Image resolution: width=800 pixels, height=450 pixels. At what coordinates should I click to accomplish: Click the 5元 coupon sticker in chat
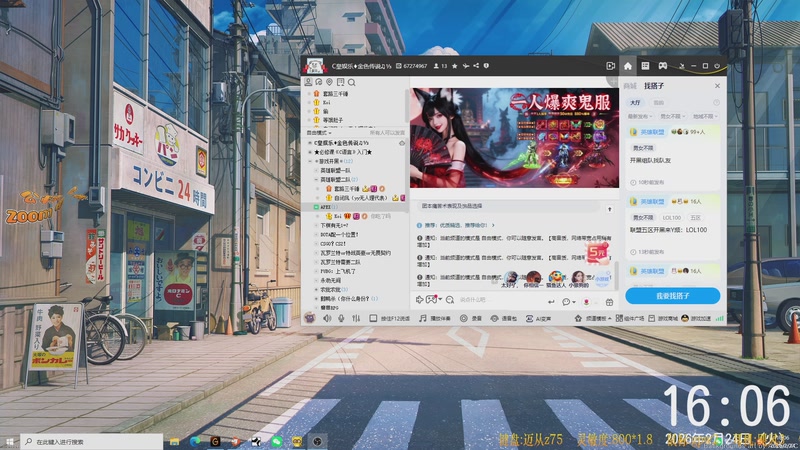pos(597,253)
